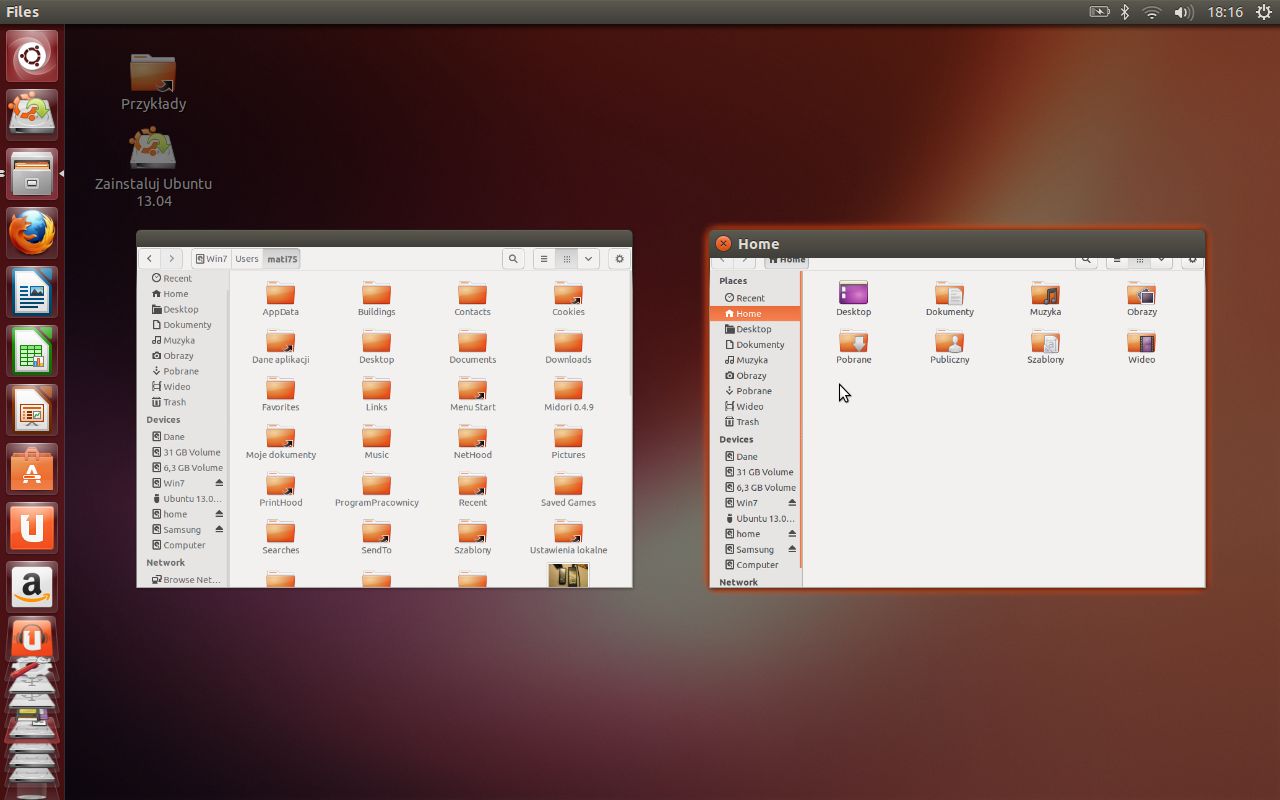Viewport: 1280px width, 800px height.
Task: Switch to list view in the mati75 window
Action: point(544,258)
